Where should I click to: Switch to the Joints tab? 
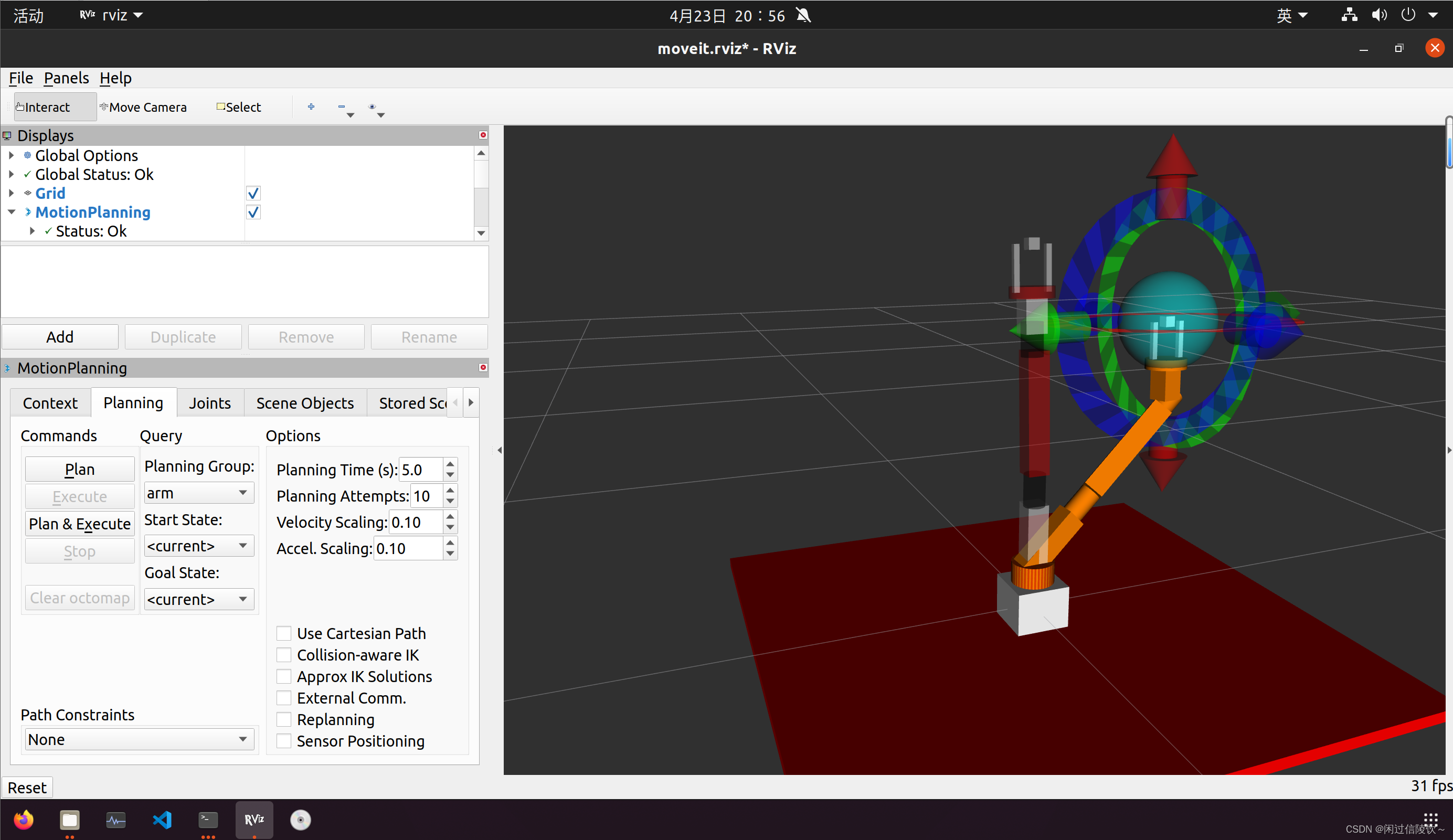click(x=209, y=403)
